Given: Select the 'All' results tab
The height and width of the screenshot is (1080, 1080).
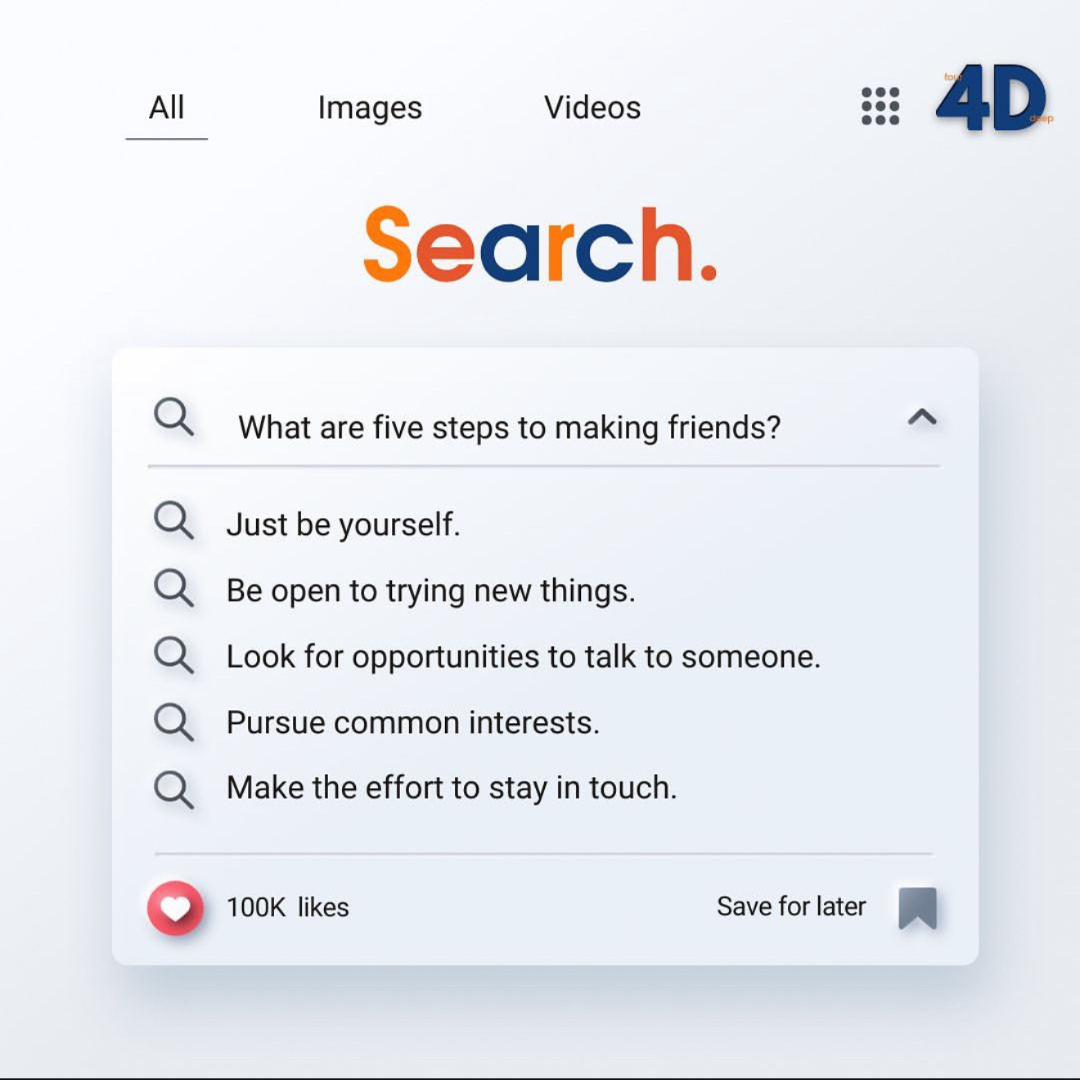Looking at the screenshot, I should [166, 107].
